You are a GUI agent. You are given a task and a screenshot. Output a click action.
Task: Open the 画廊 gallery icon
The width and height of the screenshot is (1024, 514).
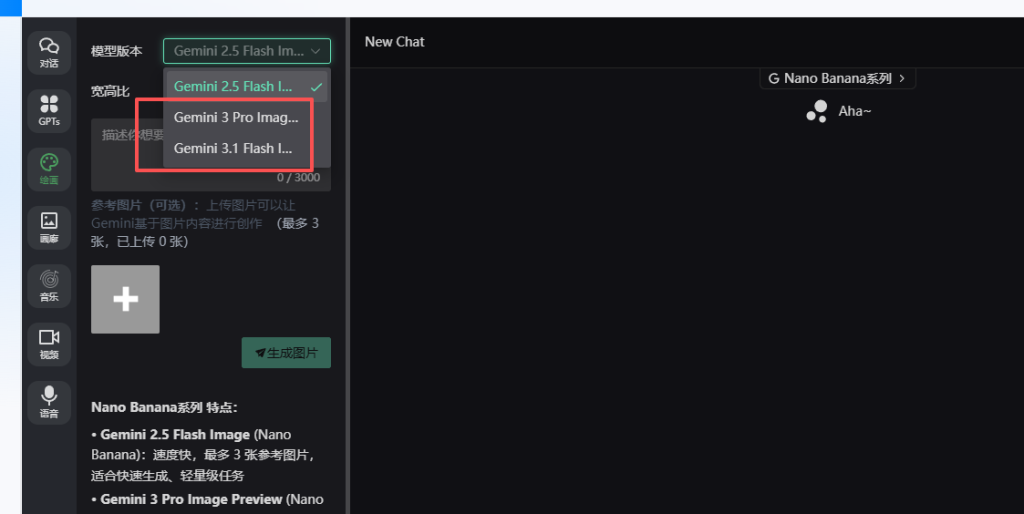[x=49, y=227]
